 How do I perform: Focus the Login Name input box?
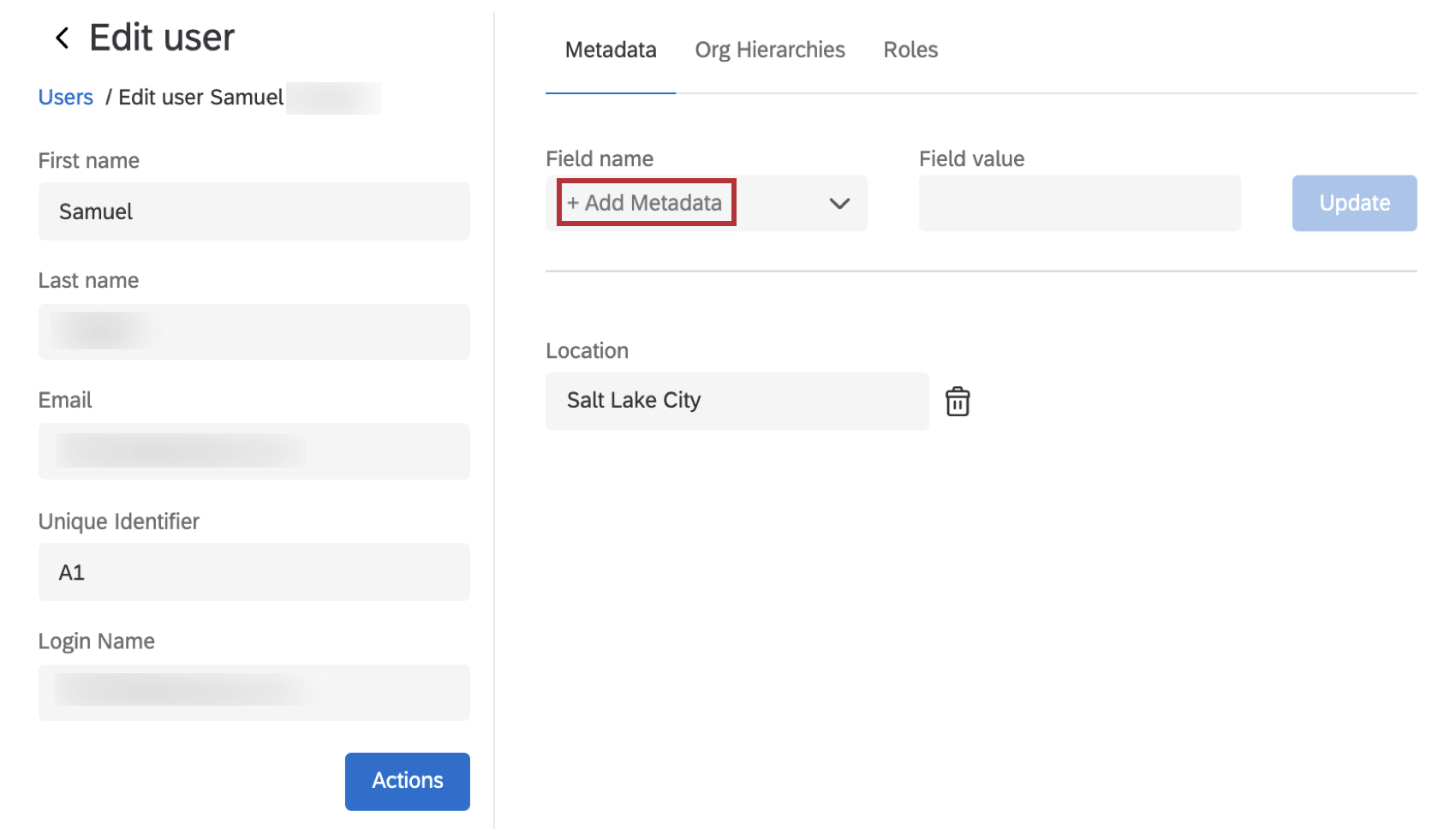point(254,692)
